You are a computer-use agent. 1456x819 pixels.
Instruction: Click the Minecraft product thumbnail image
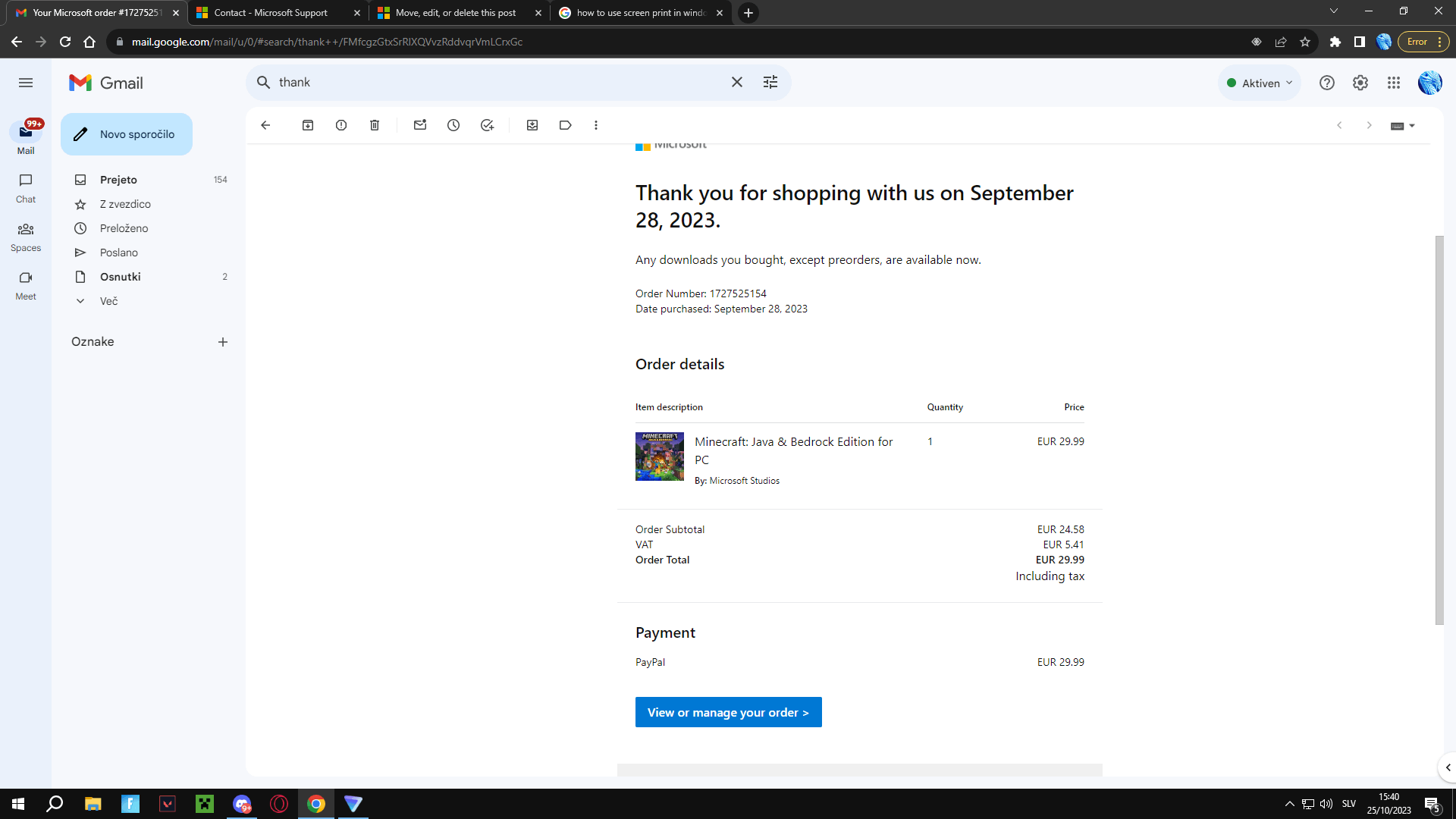point(659,456)
